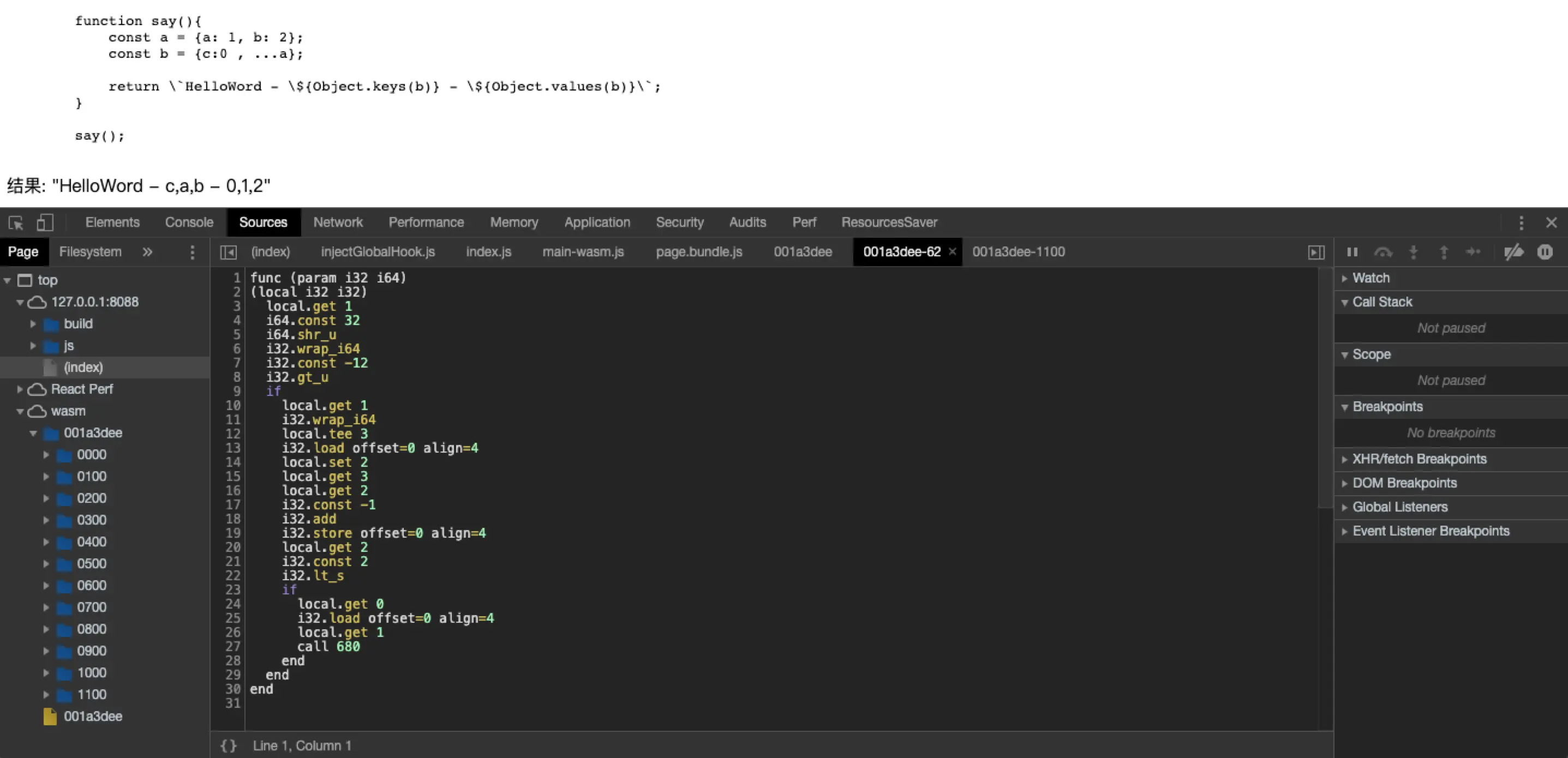Click the Step into next function call icon
The image size is (1568, 758).
pos(1413,252)
